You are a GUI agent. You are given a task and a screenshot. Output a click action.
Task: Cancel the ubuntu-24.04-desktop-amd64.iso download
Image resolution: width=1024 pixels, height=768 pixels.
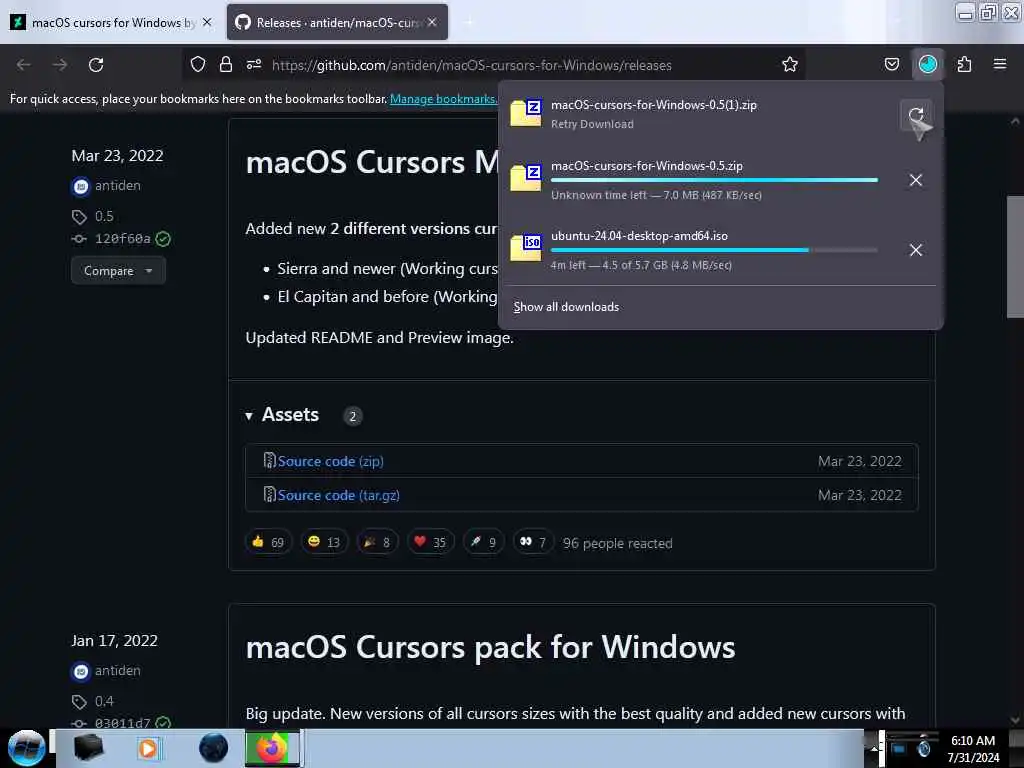[x=916, y=250]
